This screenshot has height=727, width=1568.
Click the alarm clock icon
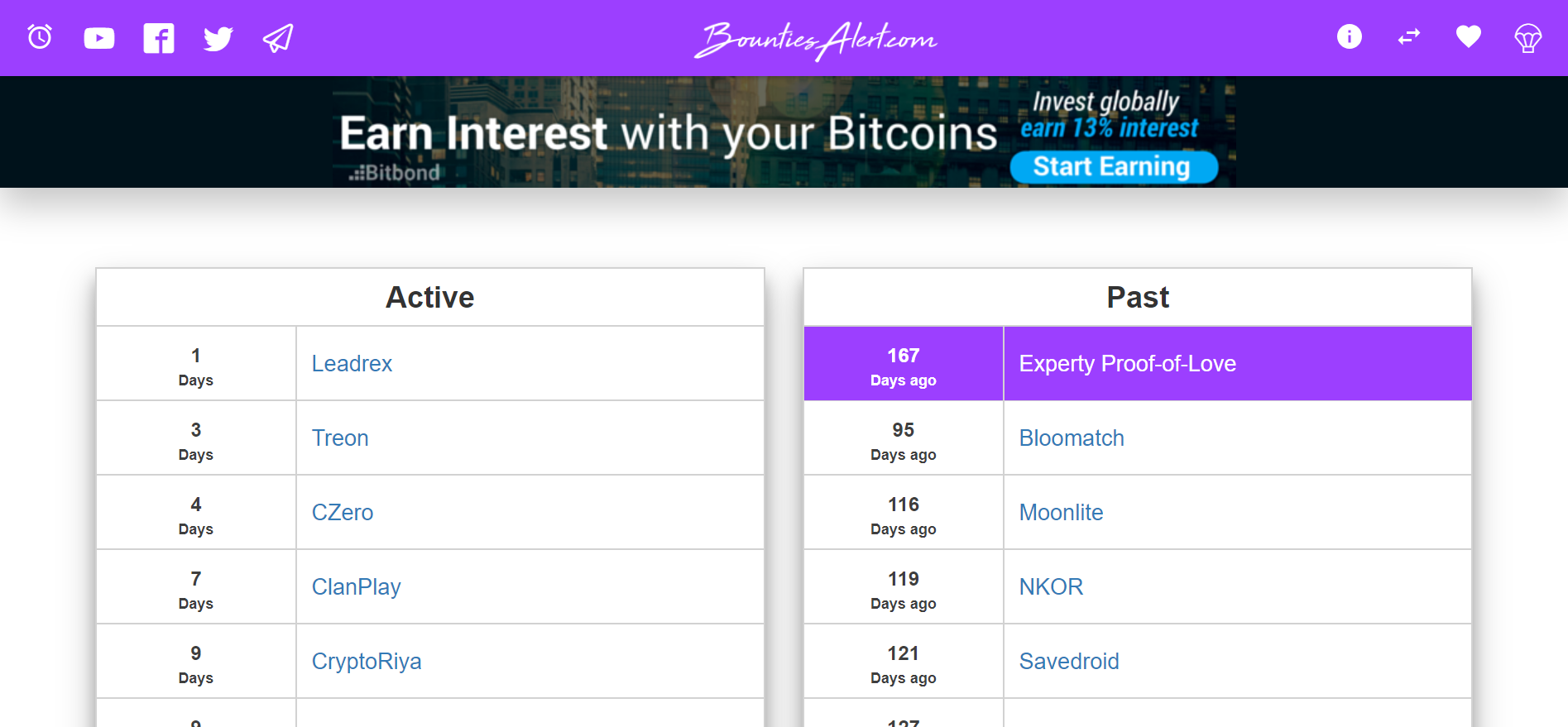click(40, 37)
